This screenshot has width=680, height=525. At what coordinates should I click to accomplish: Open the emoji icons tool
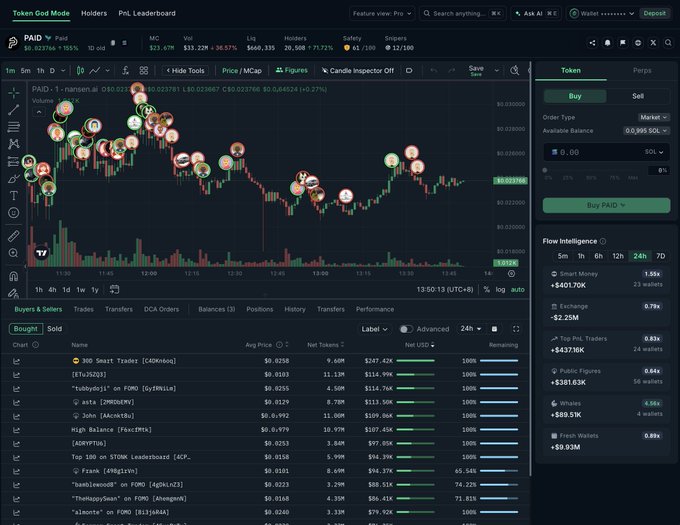13,213
